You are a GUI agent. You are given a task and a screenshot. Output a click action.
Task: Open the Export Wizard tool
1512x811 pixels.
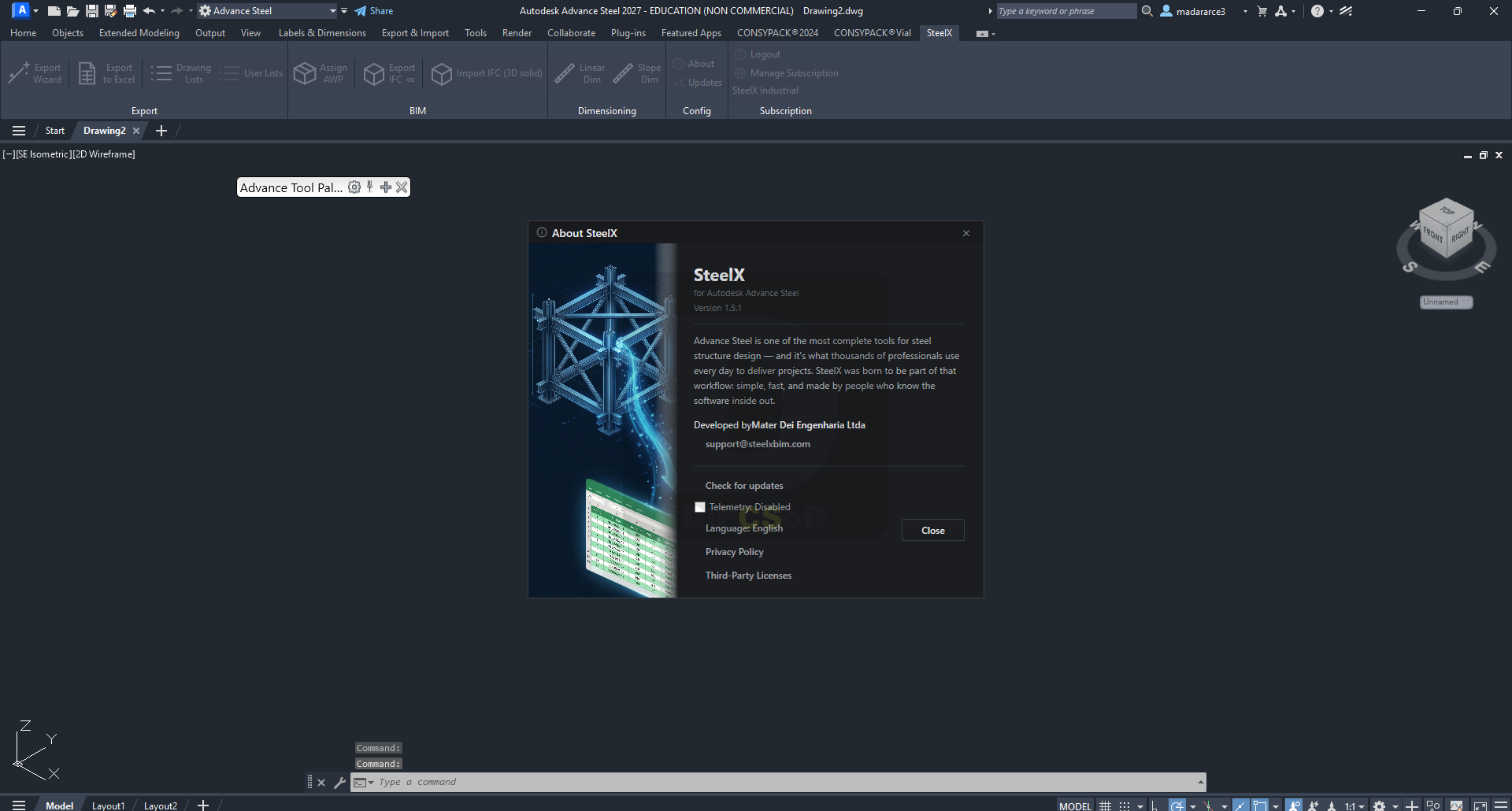click(35, 73)
